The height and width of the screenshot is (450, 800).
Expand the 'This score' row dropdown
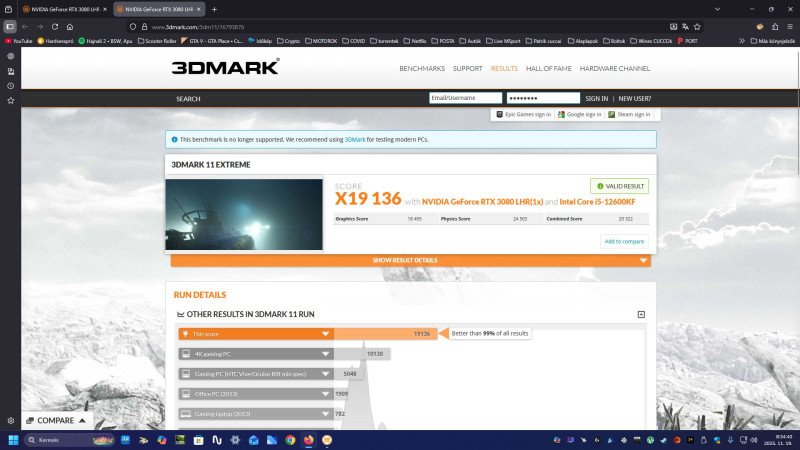pyautogui.click(x=325, y=334)
